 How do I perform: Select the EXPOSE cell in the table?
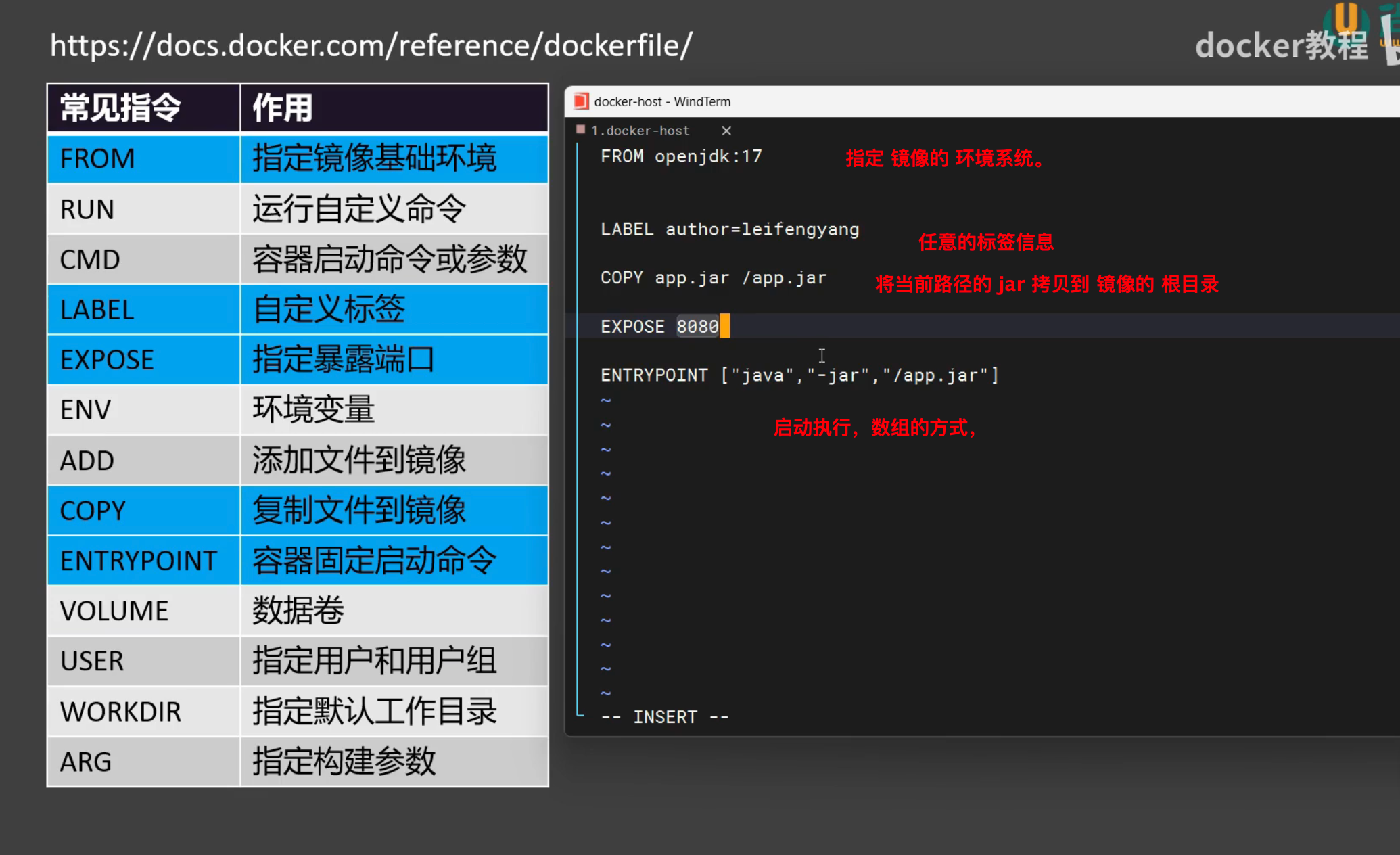click(x=143, y=360)
